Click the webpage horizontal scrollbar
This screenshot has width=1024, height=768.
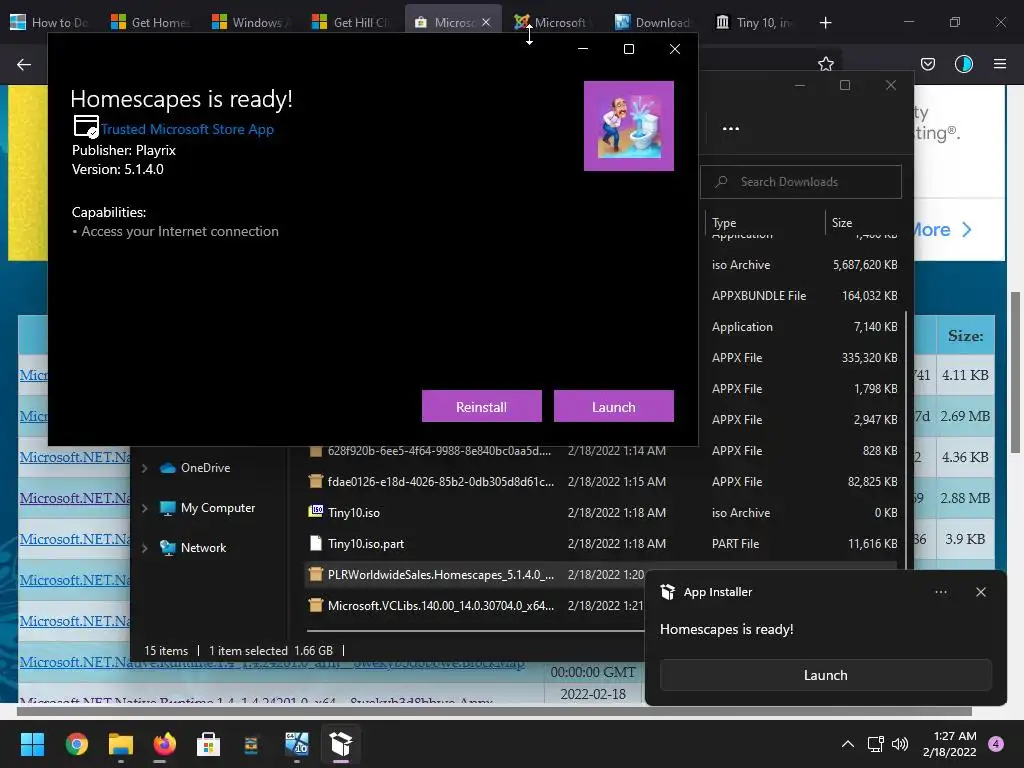tap(494, 711)
